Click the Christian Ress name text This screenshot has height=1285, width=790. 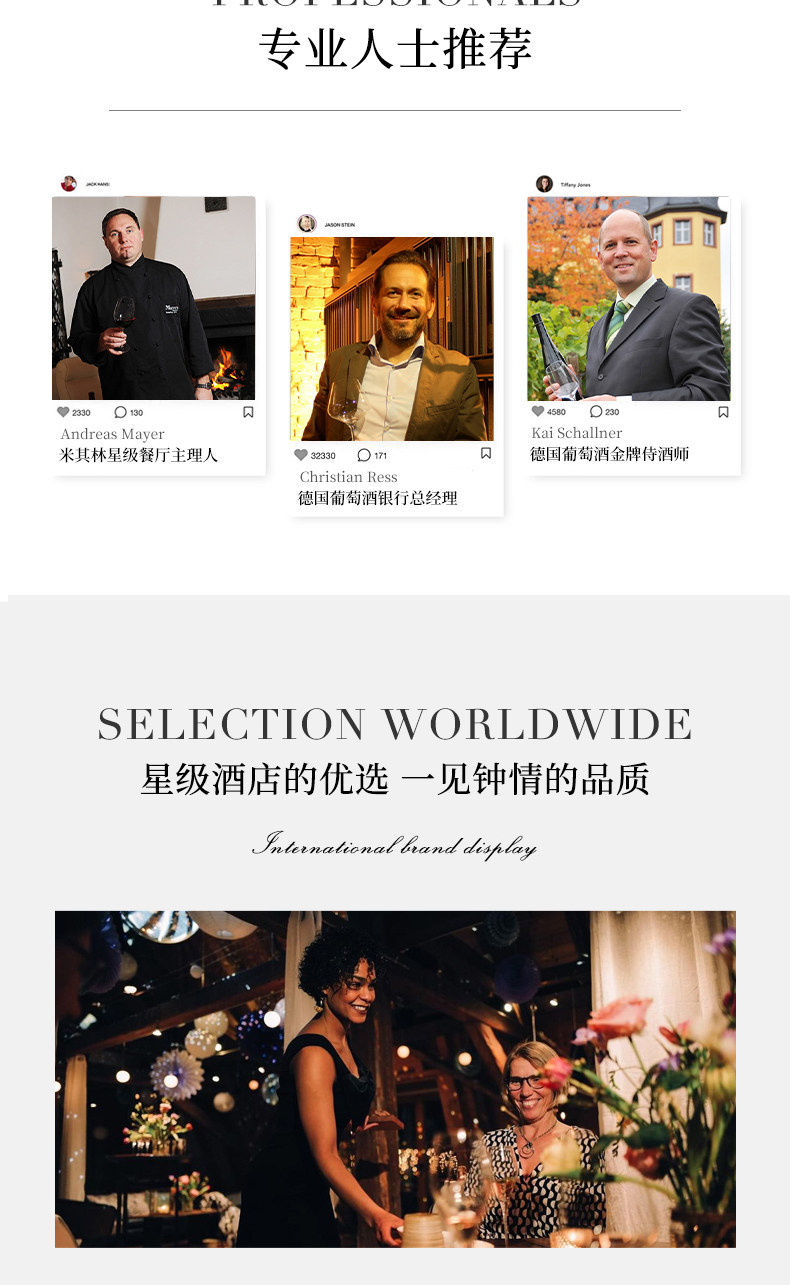349,477
